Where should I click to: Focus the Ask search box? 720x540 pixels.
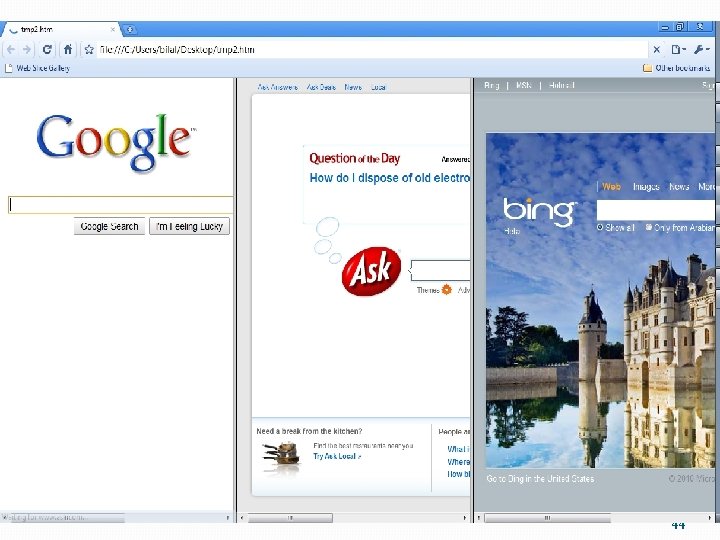pyautogui.click(x=440, y=270)
